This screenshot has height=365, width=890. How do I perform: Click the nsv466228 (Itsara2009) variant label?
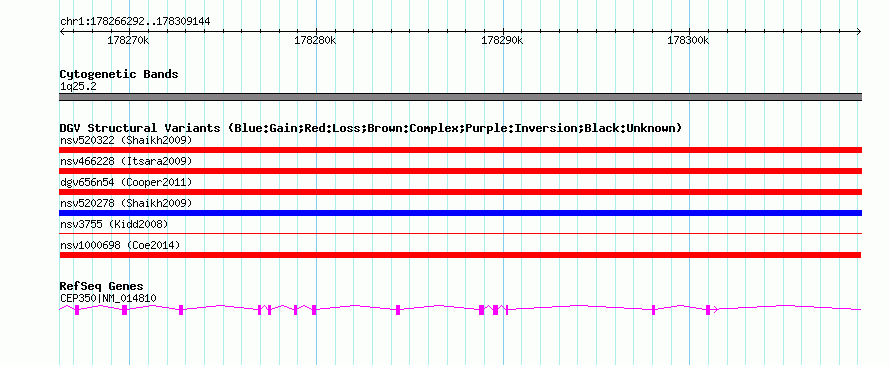tap(126, 161)
